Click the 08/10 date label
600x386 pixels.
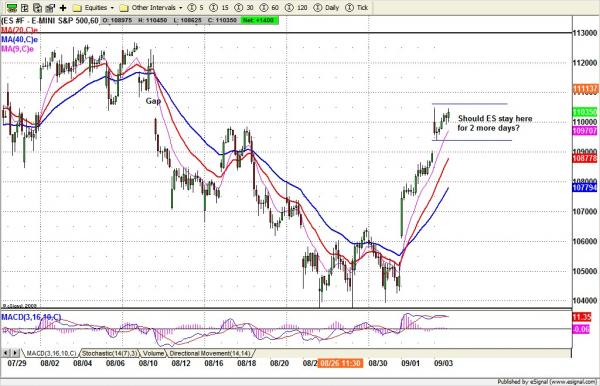[148, 363]
